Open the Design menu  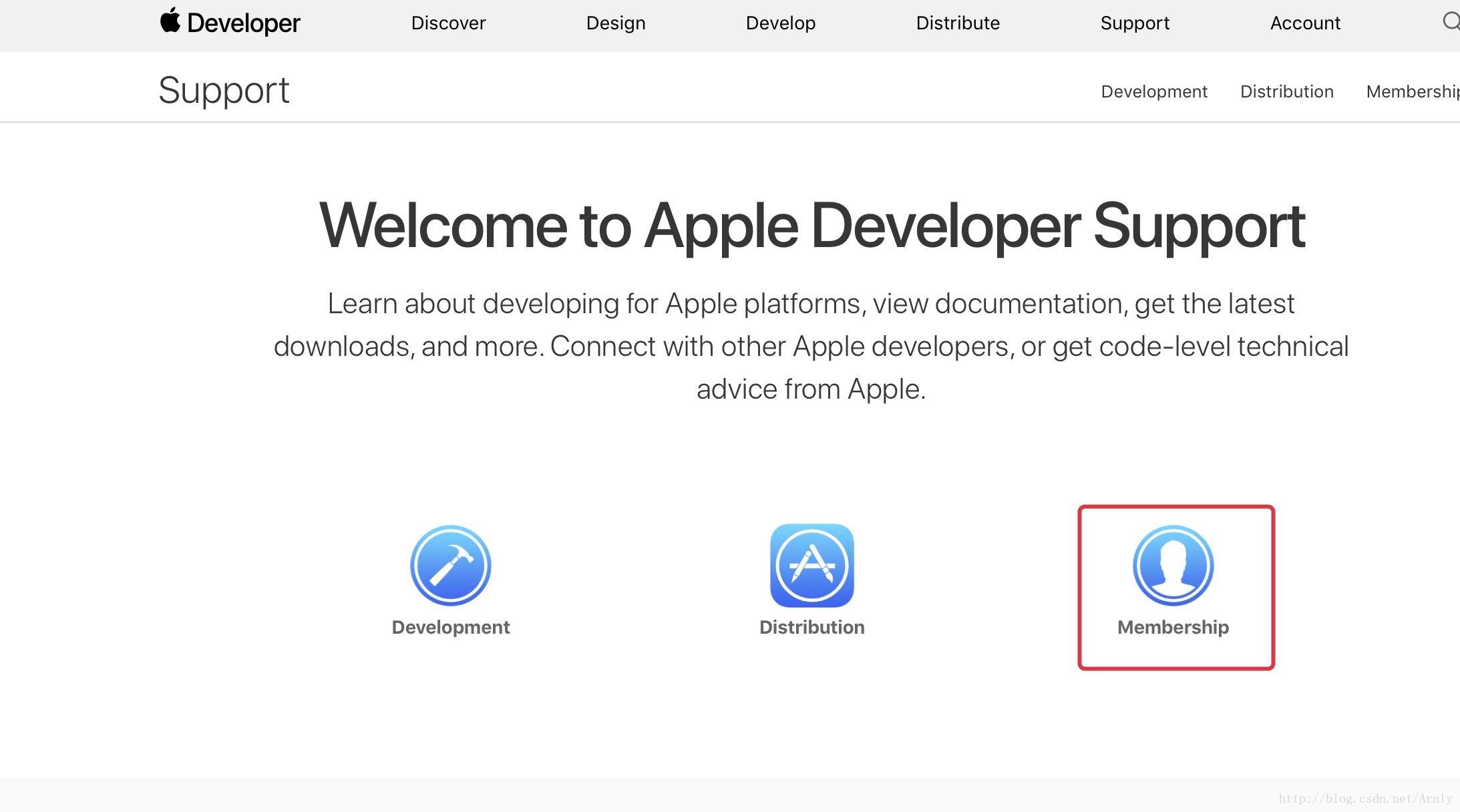616,23
